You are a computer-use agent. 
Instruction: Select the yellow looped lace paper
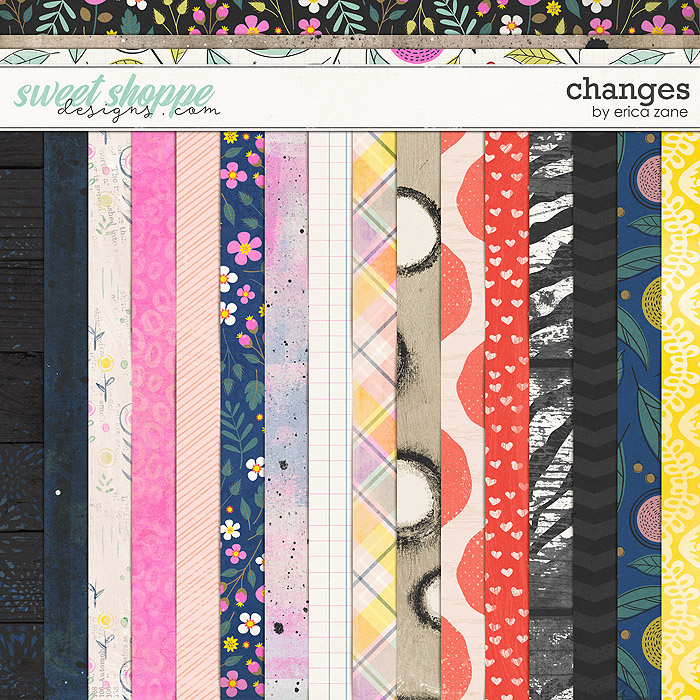tap(681, 416)
